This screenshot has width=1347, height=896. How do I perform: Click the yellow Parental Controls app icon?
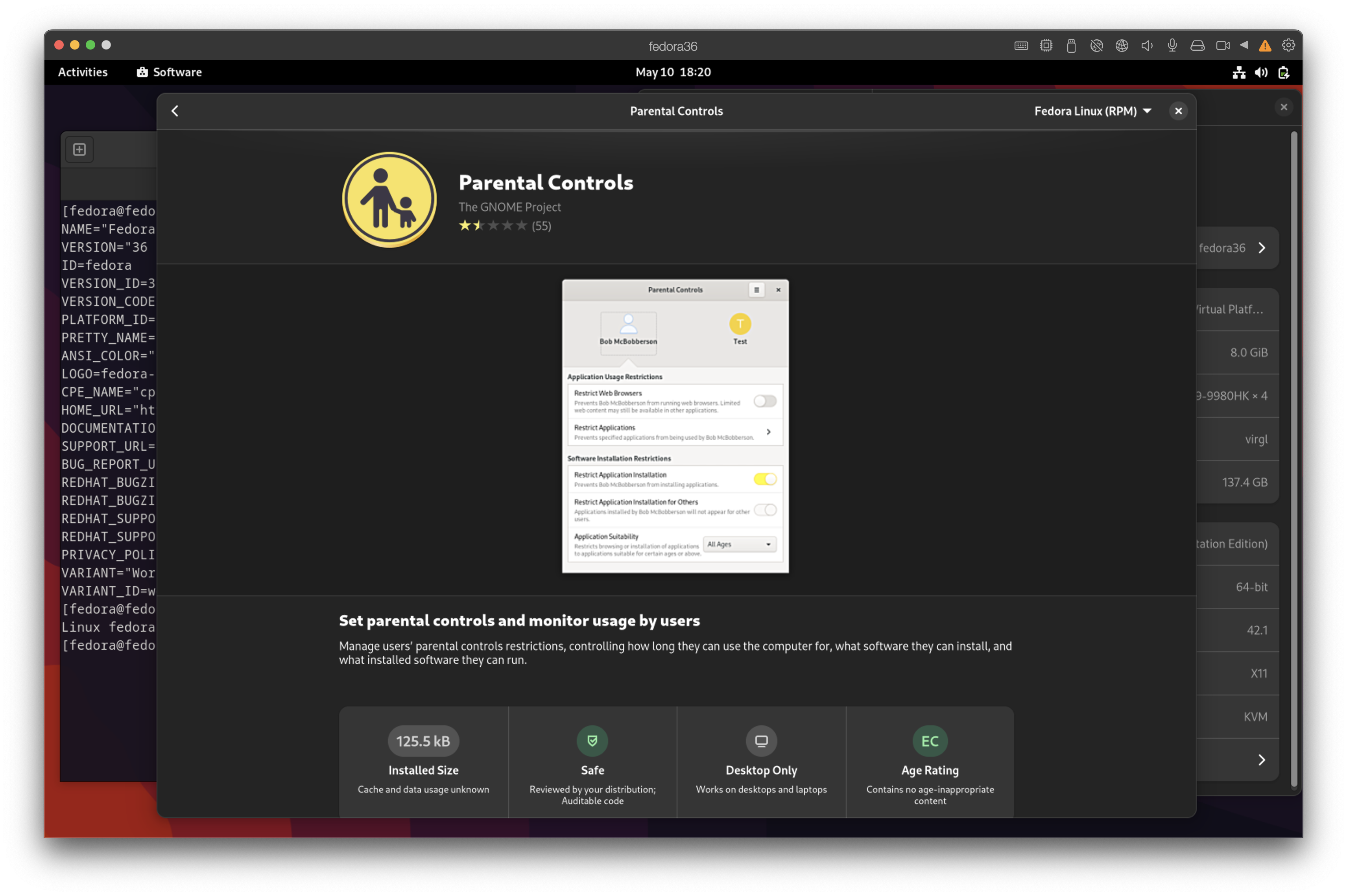389,199
